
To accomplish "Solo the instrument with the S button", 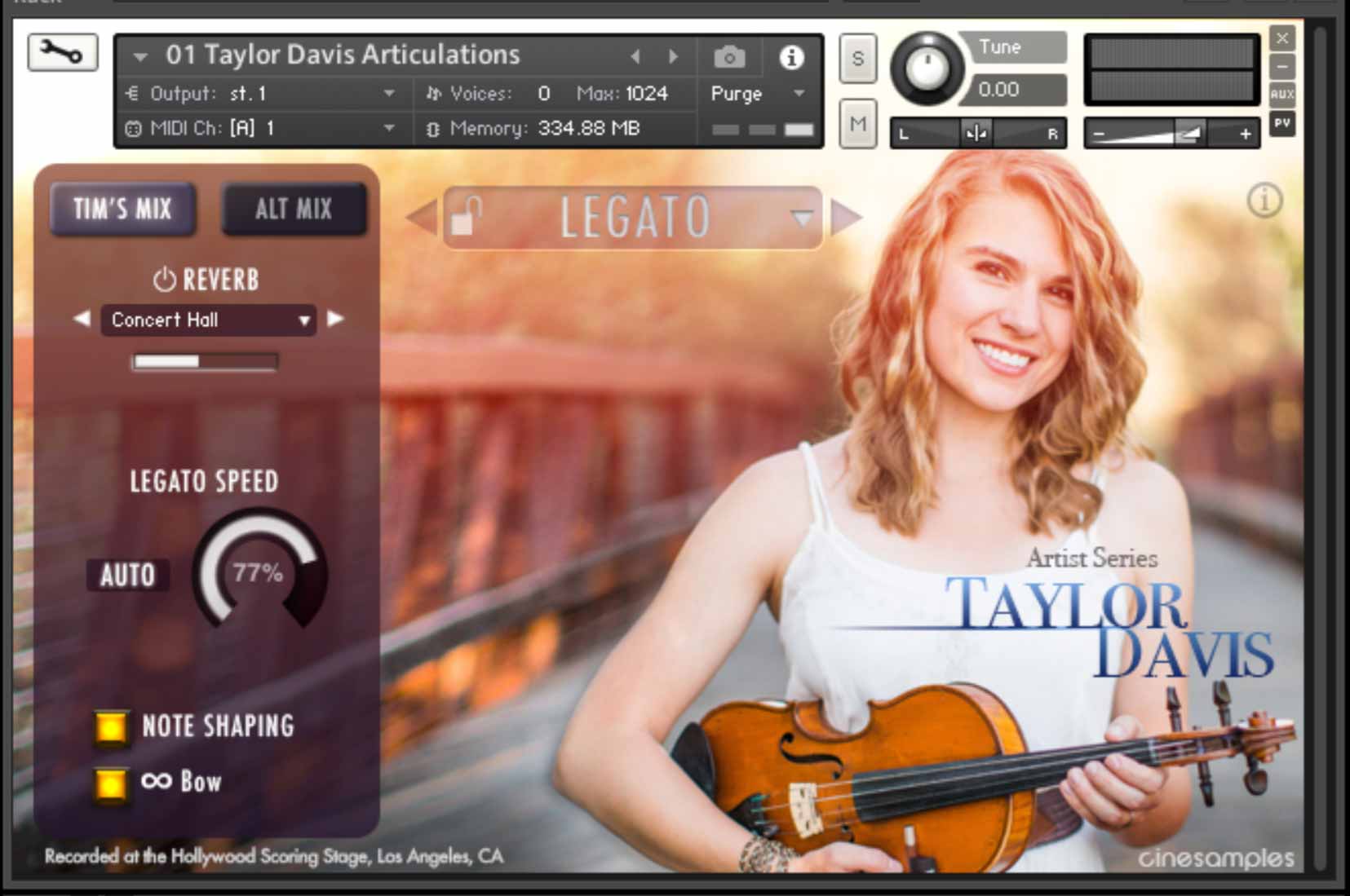I will 856,59.
